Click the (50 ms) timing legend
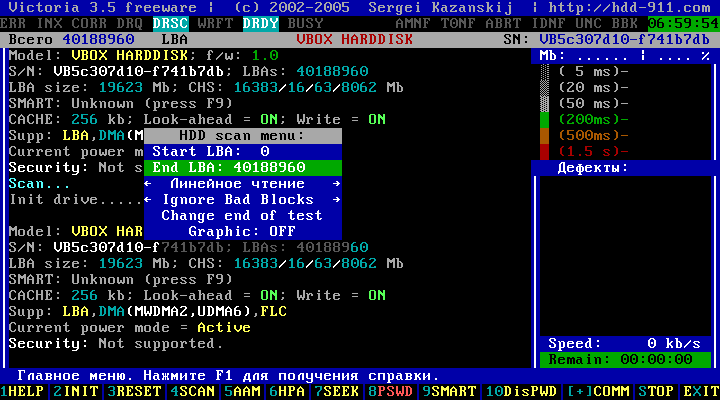Image resolution: width=720 pixels, height=400 pixels. coord(593,104)
